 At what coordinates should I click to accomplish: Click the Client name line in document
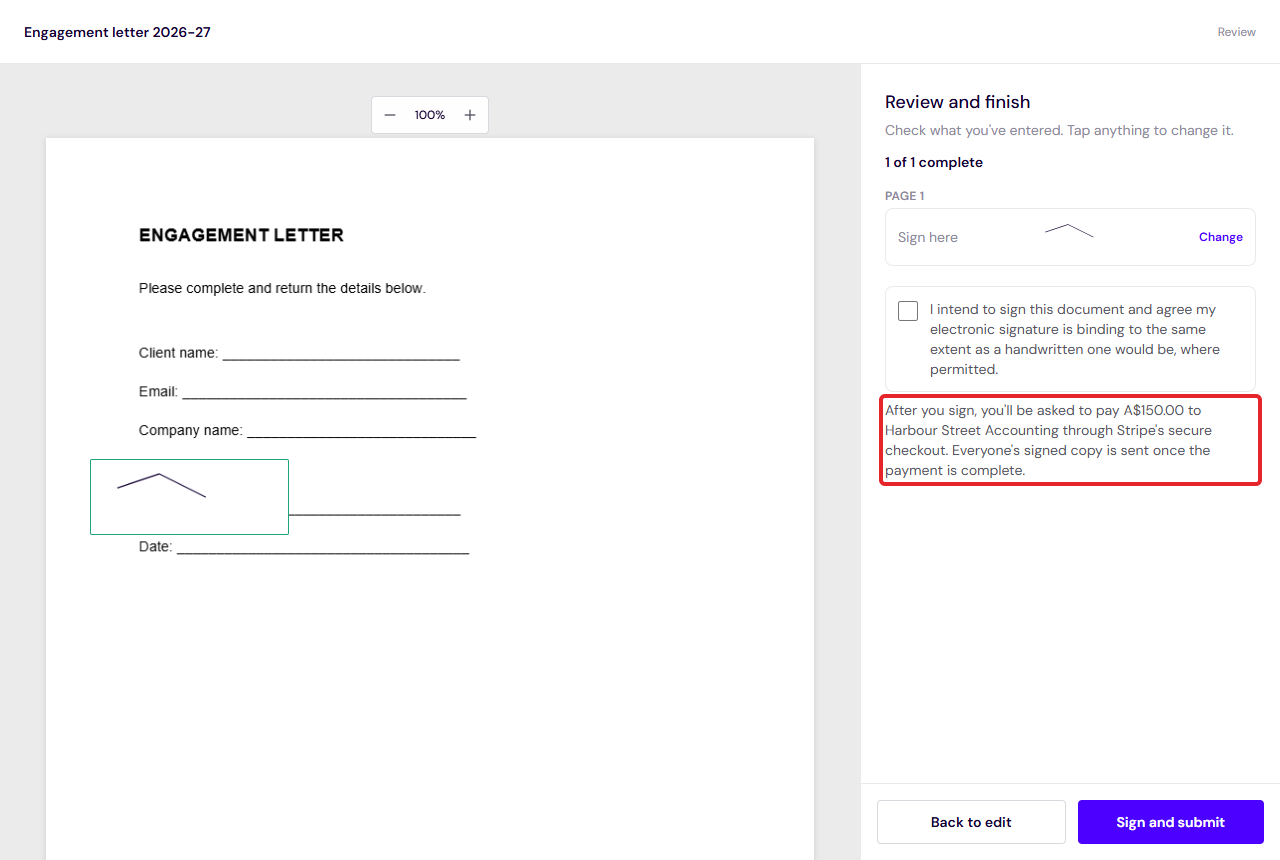pos(299,353)
